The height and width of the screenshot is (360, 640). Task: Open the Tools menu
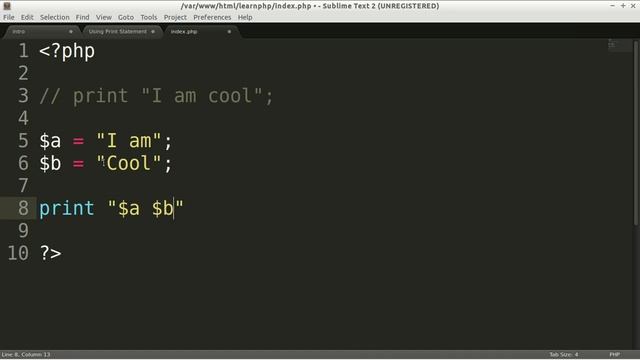pyautogui.click(x=149, y=17)
